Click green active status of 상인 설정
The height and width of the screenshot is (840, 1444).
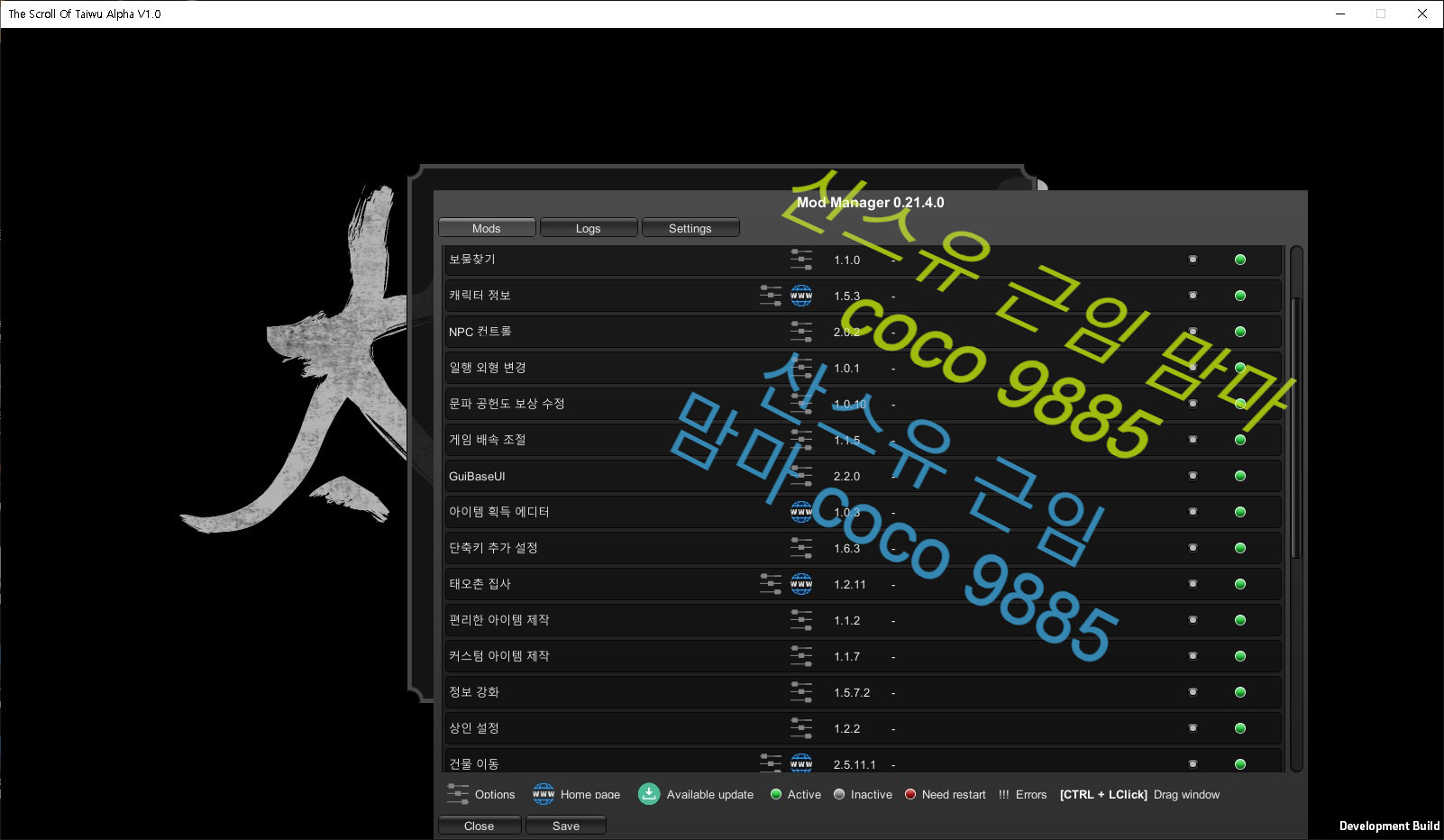pyautogui.click(x=1240, y=728)
